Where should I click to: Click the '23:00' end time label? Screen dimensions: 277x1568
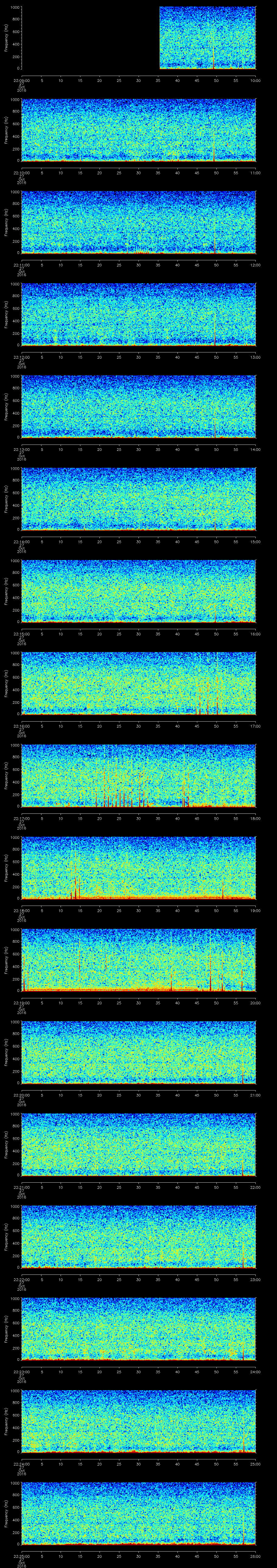tap(256, 1279)
